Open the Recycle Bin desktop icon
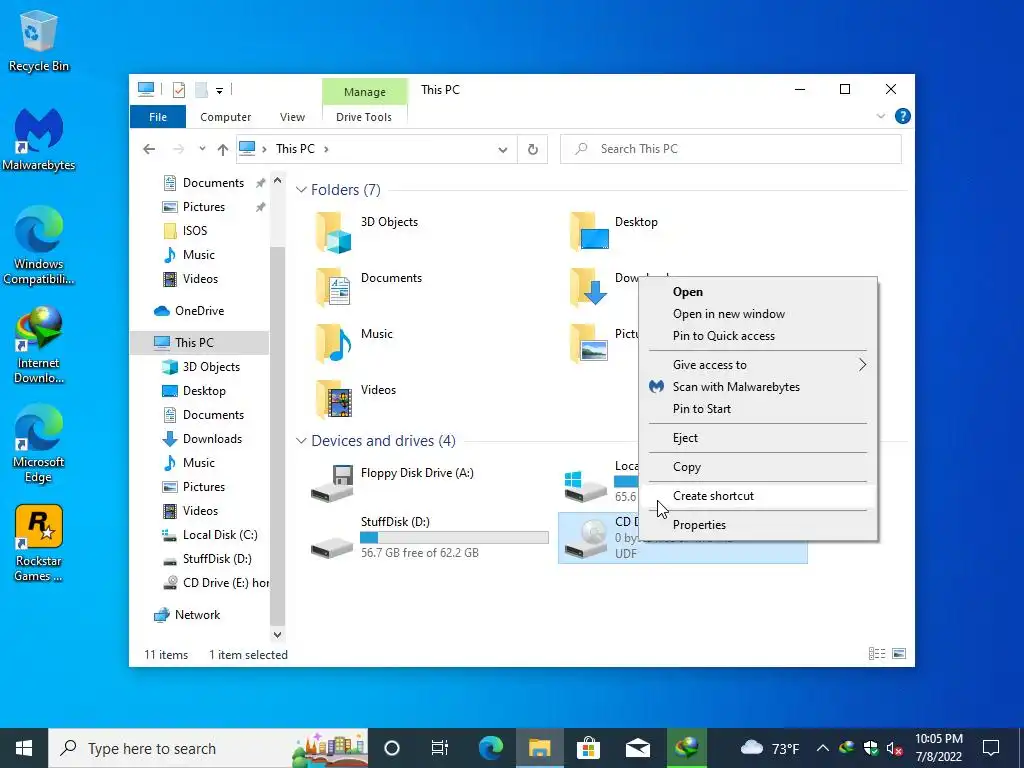1024x768 pixels. tap(39, 40)
